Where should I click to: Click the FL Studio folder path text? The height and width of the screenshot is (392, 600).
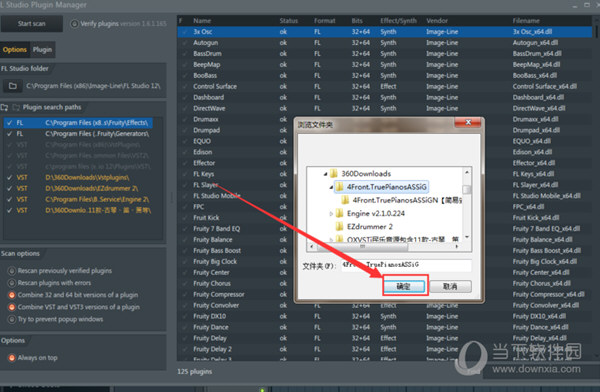pos(93,86)
